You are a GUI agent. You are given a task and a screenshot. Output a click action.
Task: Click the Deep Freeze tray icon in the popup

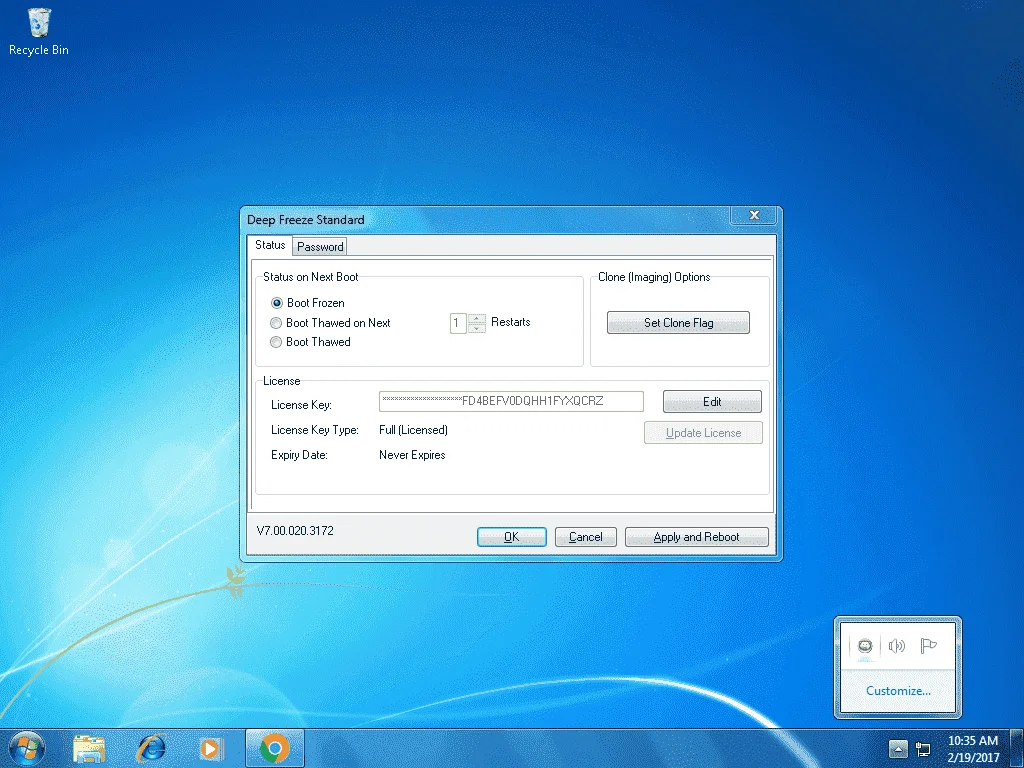(865, 647)
